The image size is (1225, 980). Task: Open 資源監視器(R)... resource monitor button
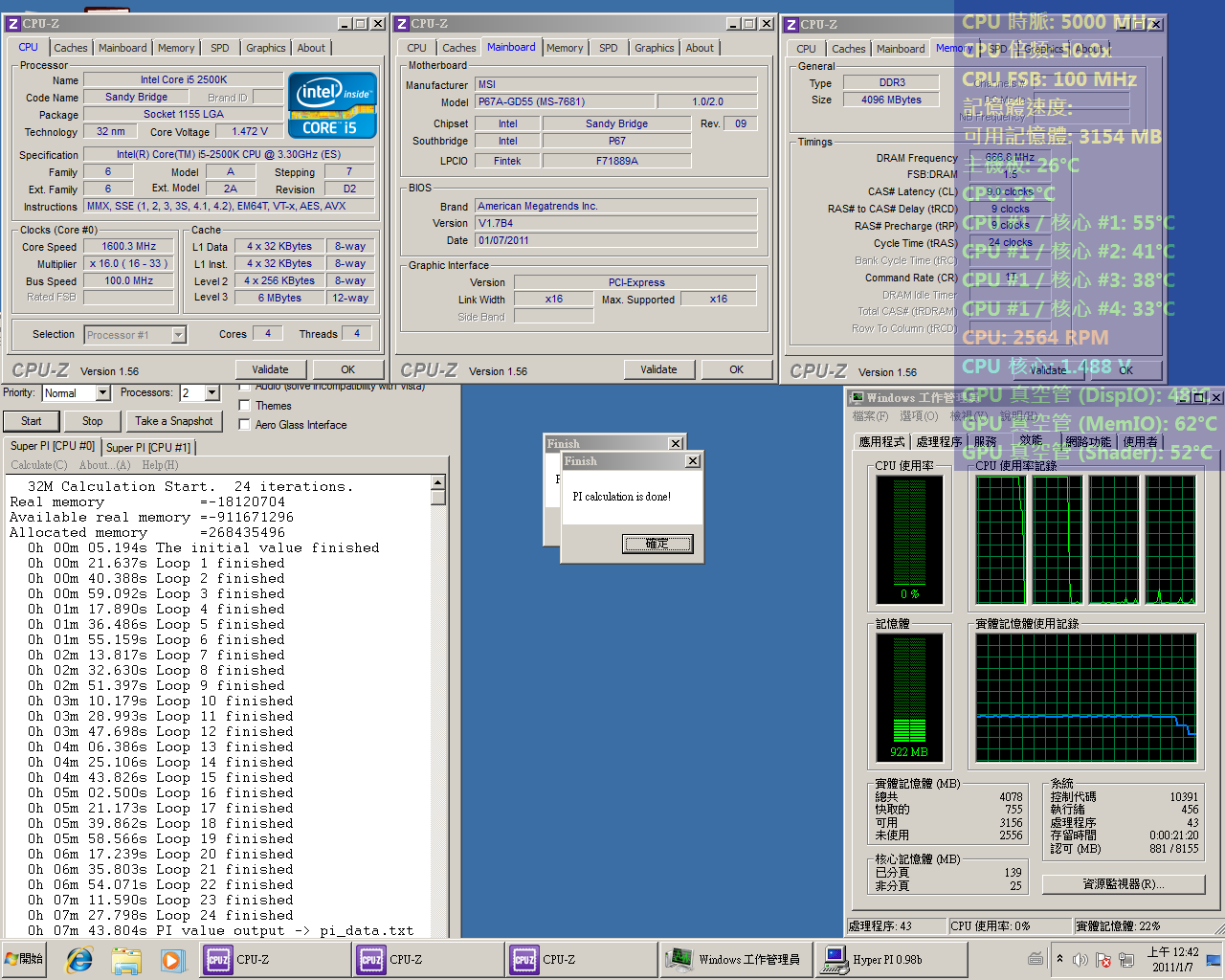(x=1124, y=884)
